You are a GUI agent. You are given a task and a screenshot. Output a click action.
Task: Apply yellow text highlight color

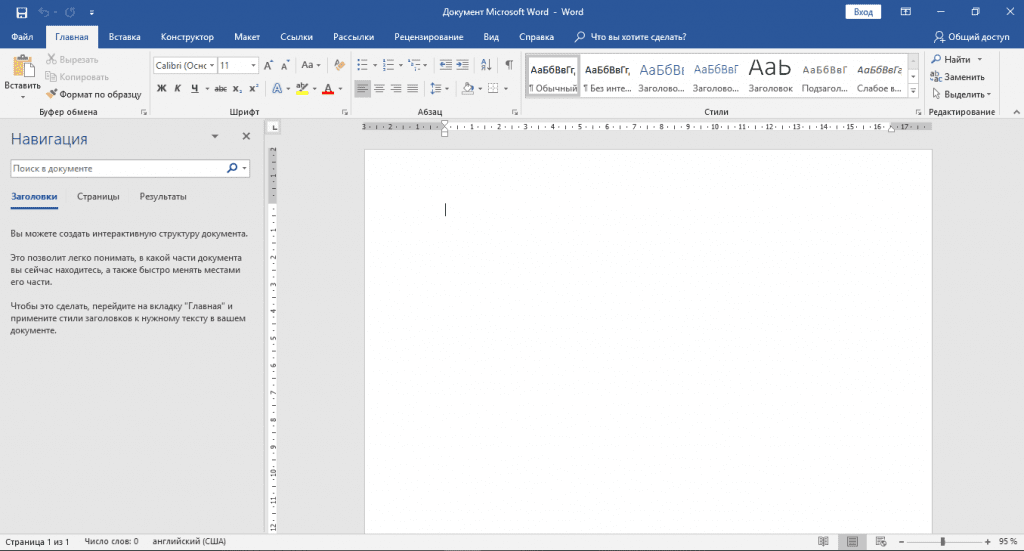coord(302,88)
